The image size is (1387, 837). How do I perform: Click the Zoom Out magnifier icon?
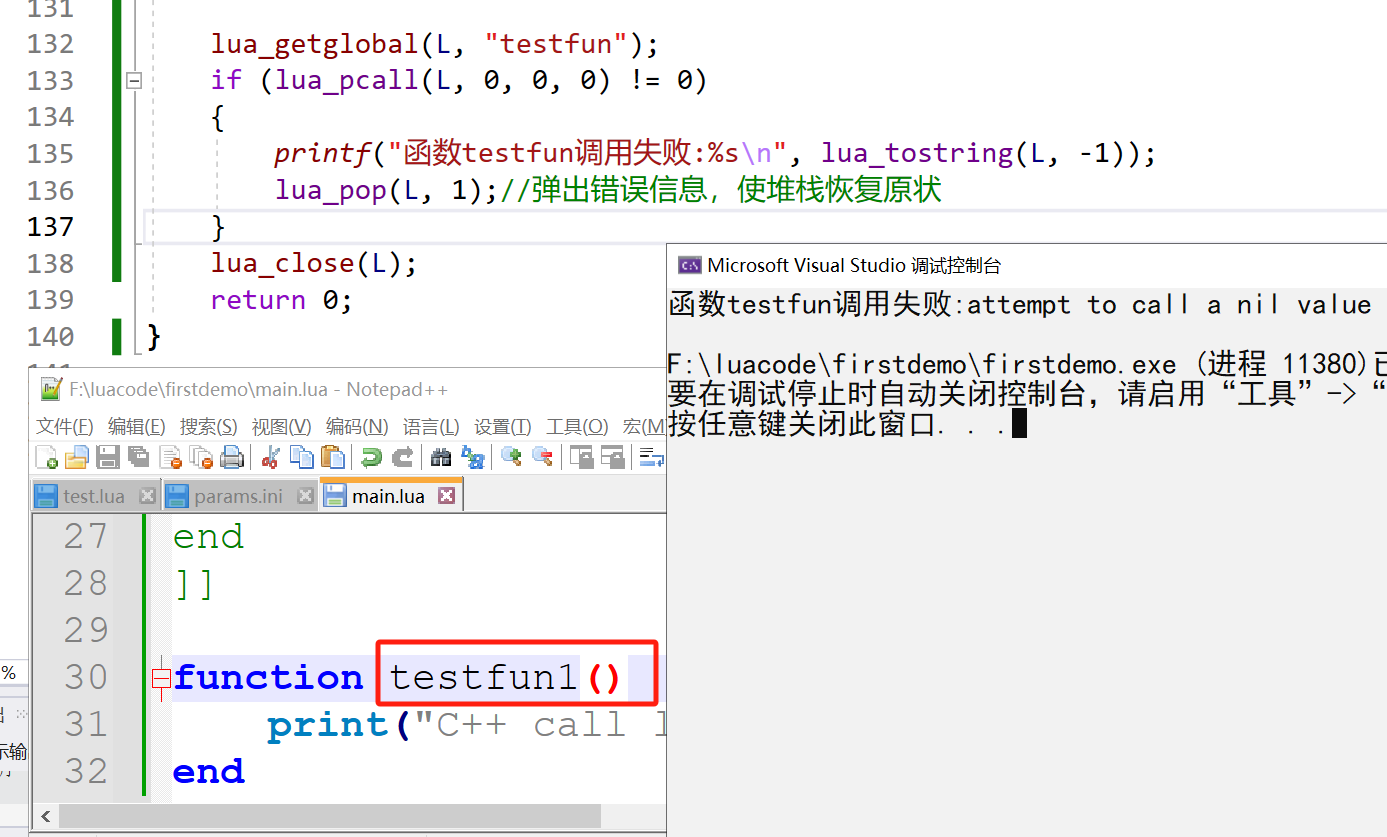tap(543, 457)
